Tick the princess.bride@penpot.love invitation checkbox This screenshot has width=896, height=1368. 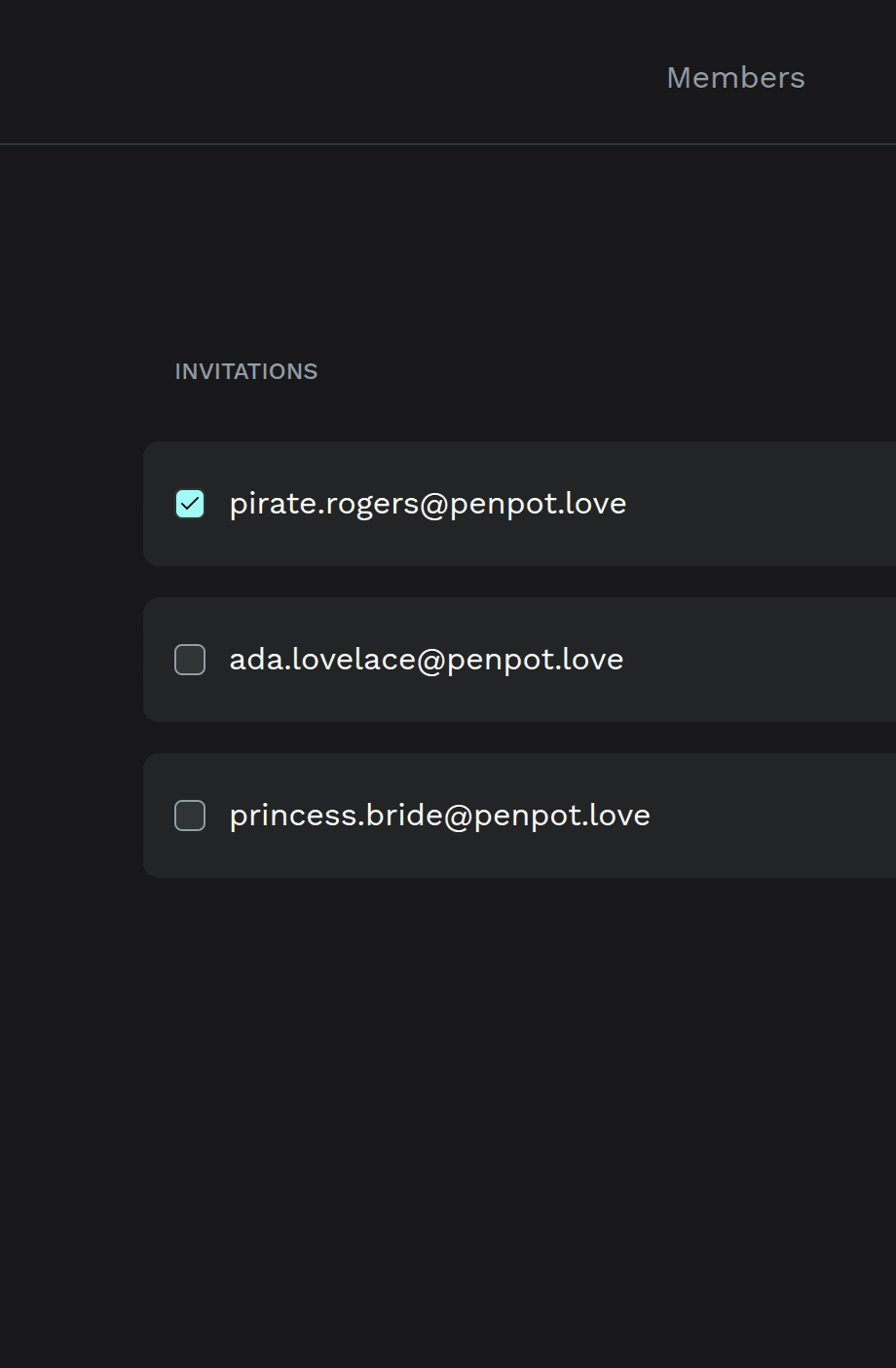190,816
